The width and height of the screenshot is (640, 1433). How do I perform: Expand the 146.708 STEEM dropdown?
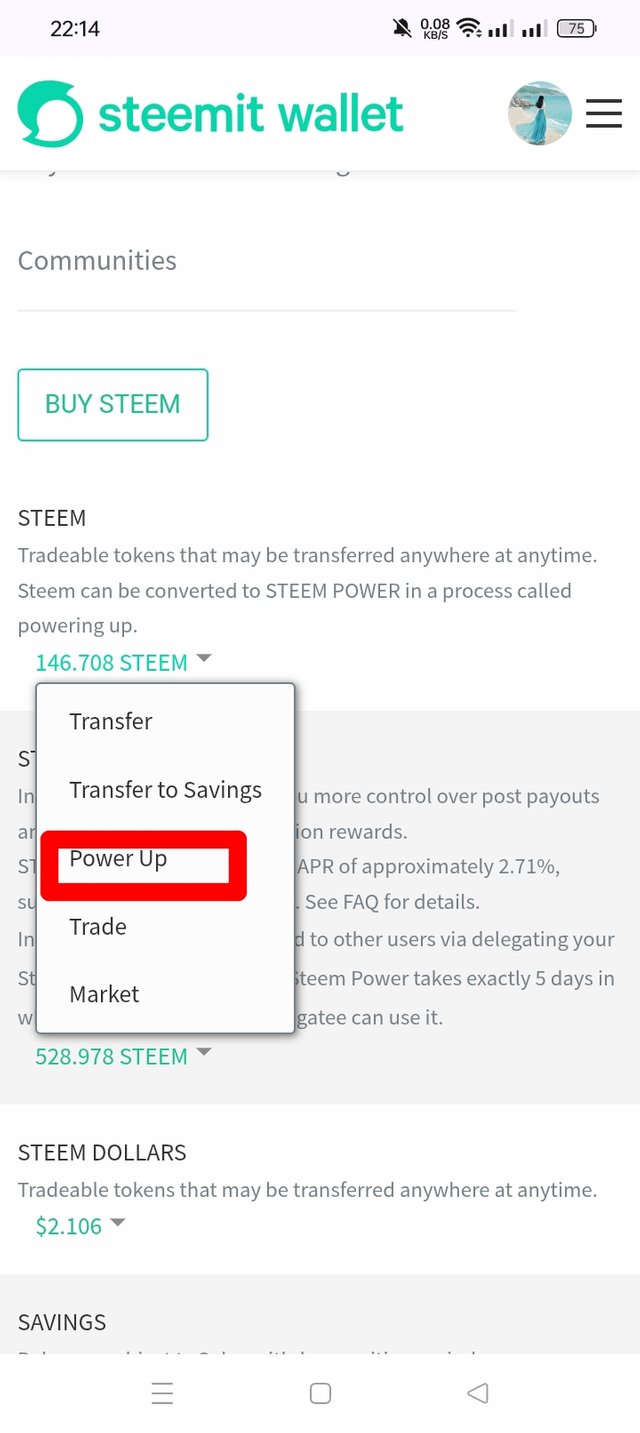pos(123,662)
